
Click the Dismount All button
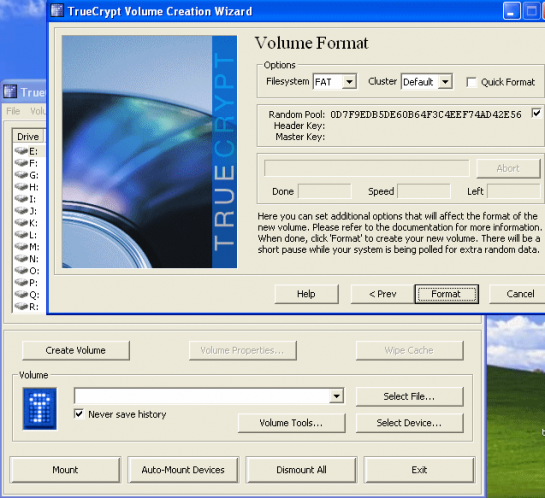pos(301,470)
